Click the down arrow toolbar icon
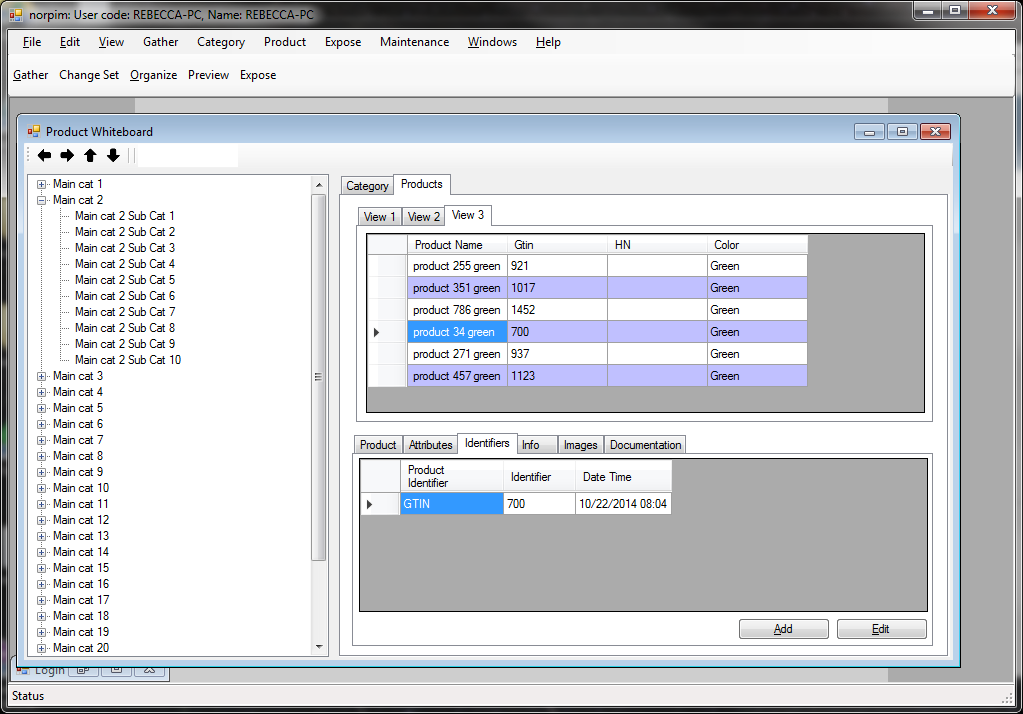1023x714 pixels. tap(113, 155)
